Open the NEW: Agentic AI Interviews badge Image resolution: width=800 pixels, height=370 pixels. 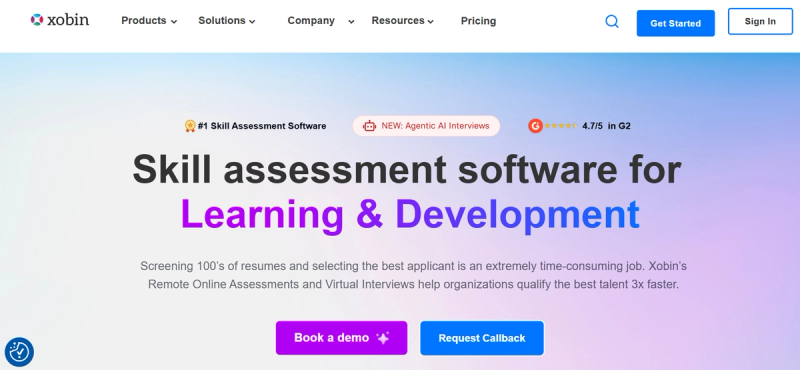(x=426, y=126)
